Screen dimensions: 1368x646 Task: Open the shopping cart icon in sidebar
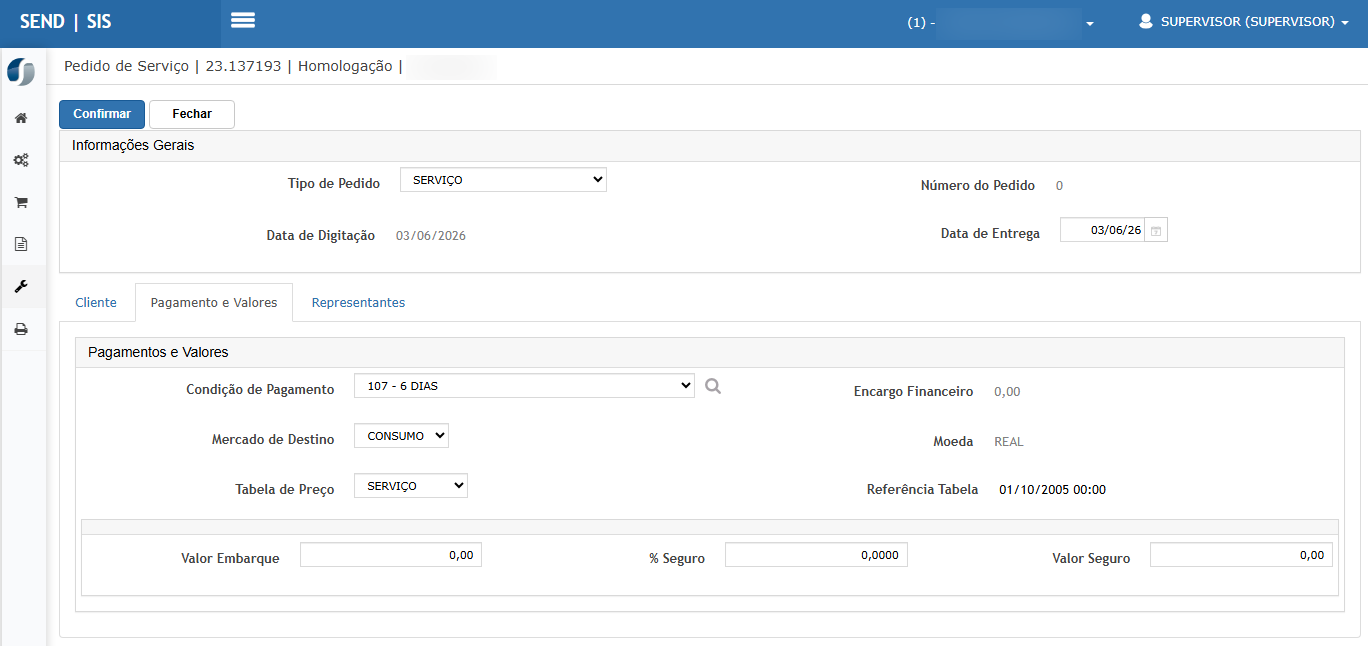[20, 202]
